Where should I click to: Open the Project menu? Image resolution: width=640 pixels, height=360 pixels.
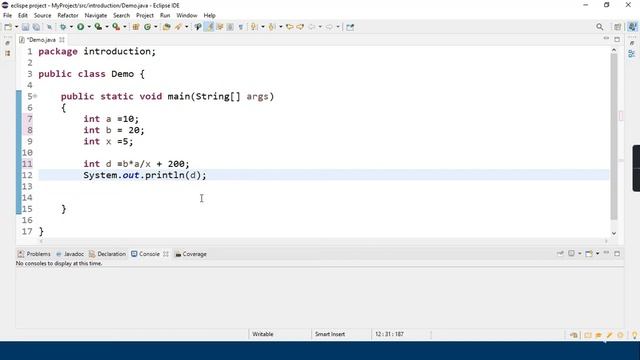(x=145, y=16)
